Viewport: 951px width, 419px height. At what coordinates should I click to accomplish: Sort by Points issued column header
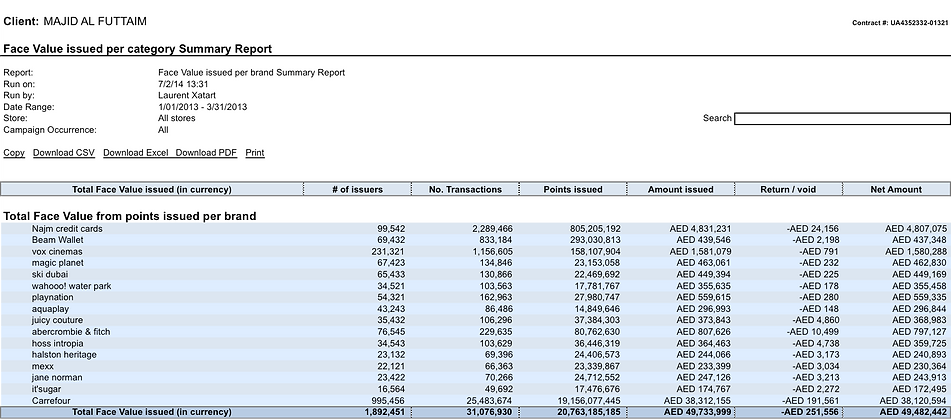point(573,189)
